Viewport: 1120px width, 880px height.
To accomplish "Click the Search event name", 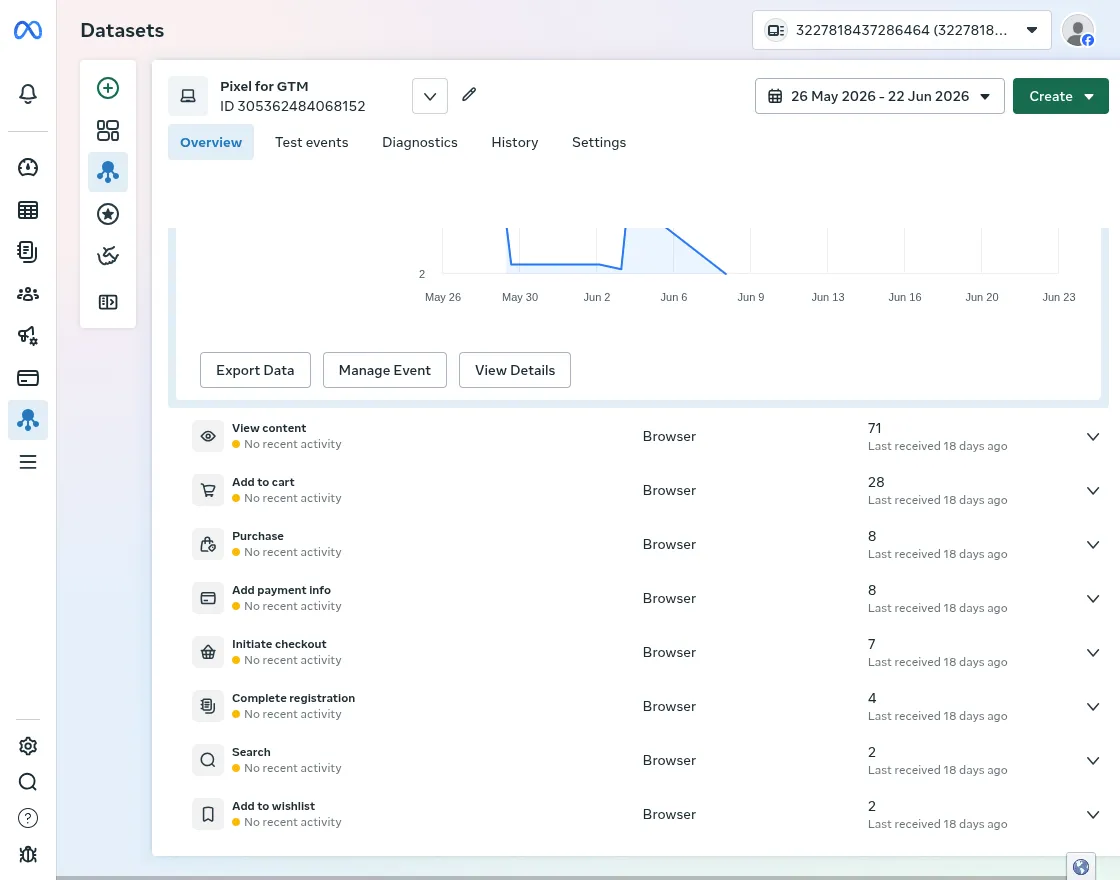I will pyautogui.click(x=251, y=752).
